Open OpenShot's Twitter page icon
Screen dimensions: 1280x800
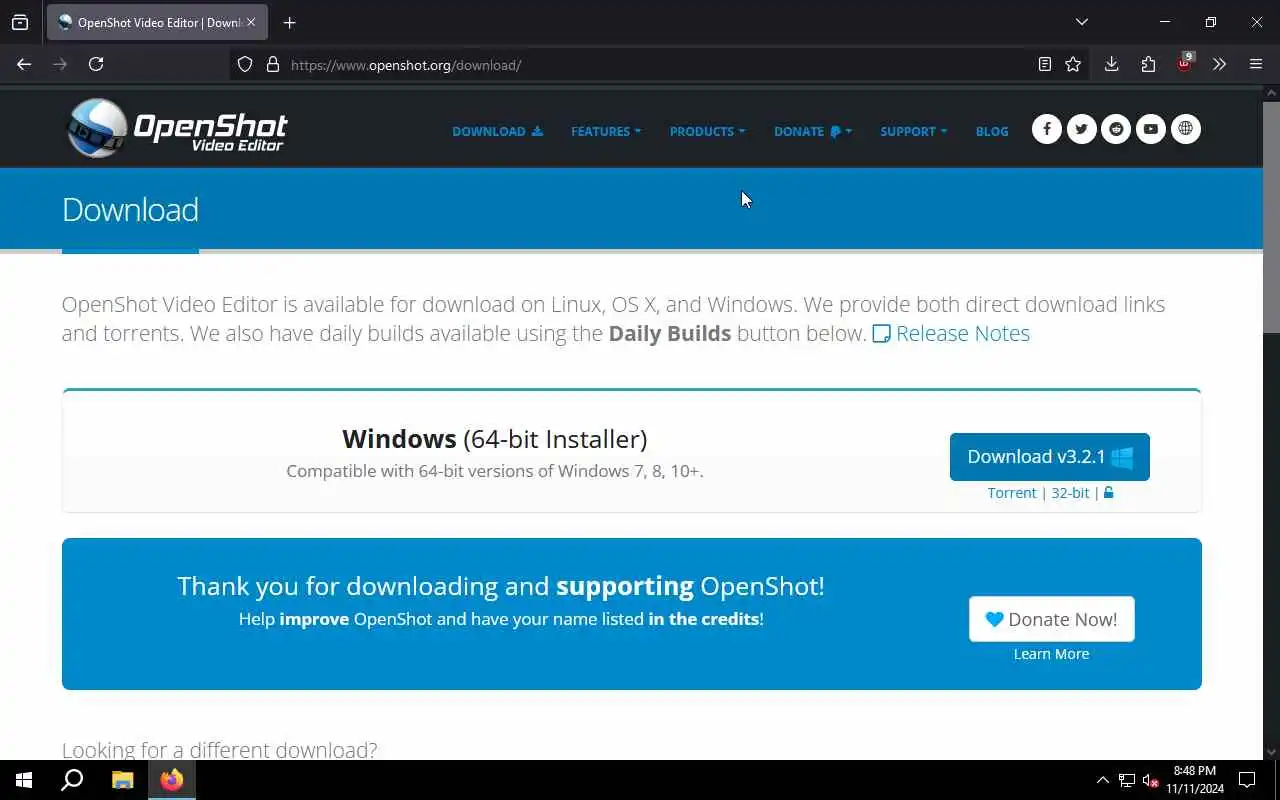pyautogui.click(x=1081, y=129)
